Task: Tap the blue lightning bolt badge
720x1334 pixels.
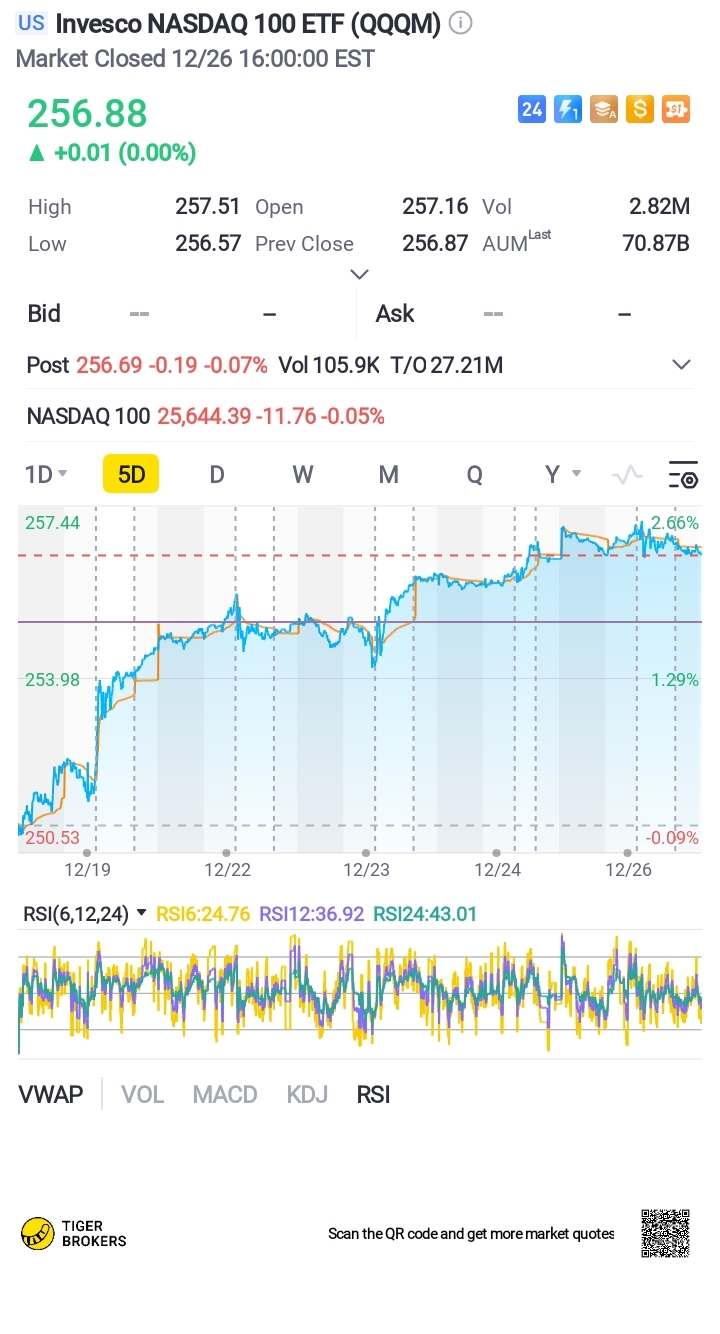Action: pos(568,109)
